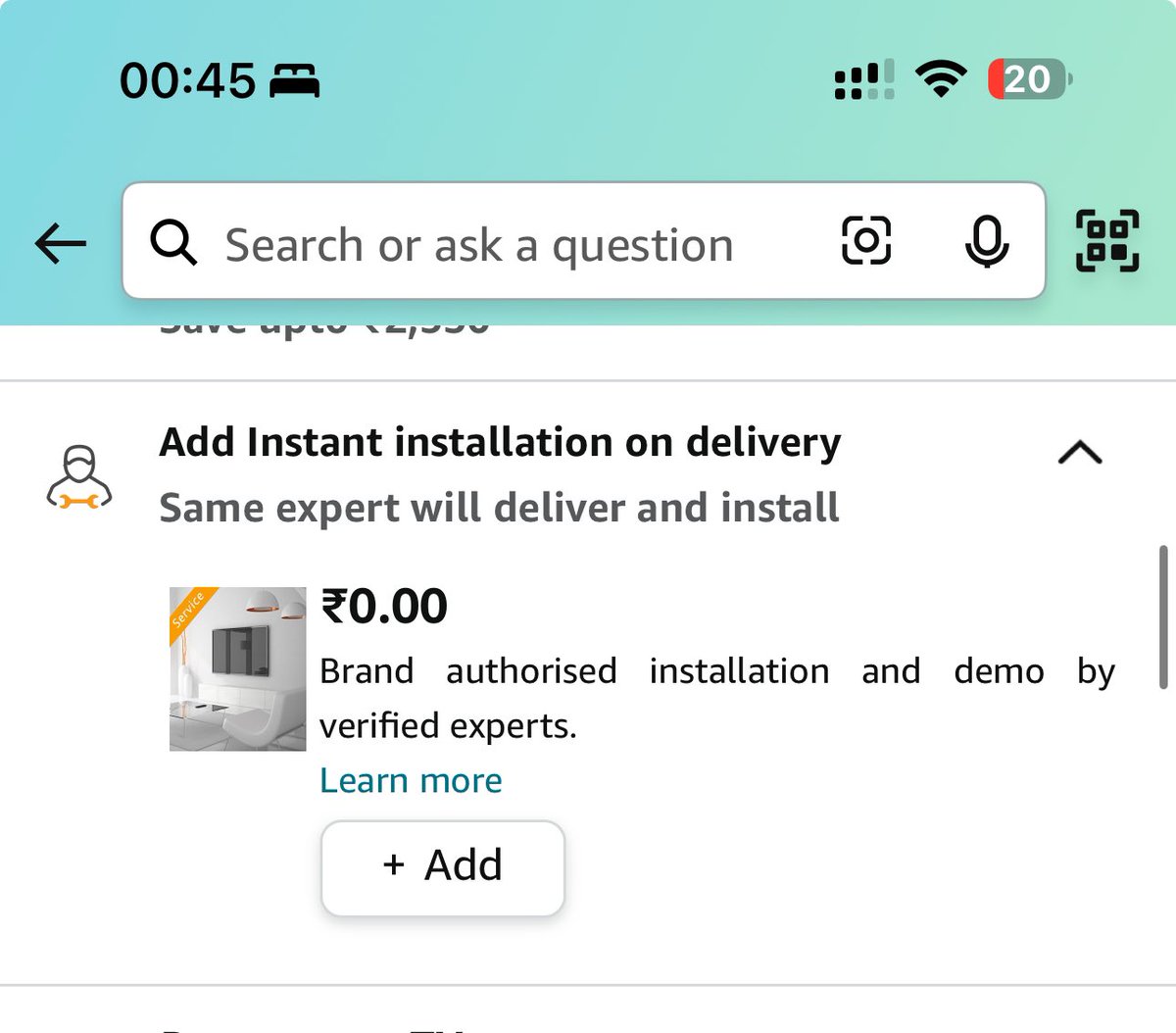Tap the battery indicator showing 20
Viewport: 1176px width, 1033px height.
point(1029,79)
